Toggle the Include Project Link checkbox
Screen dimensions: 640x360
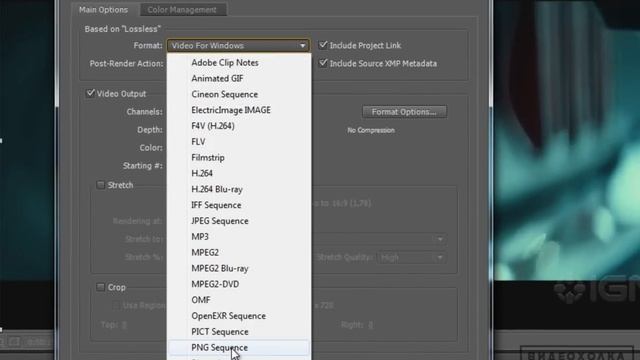(x=323, y=45)
